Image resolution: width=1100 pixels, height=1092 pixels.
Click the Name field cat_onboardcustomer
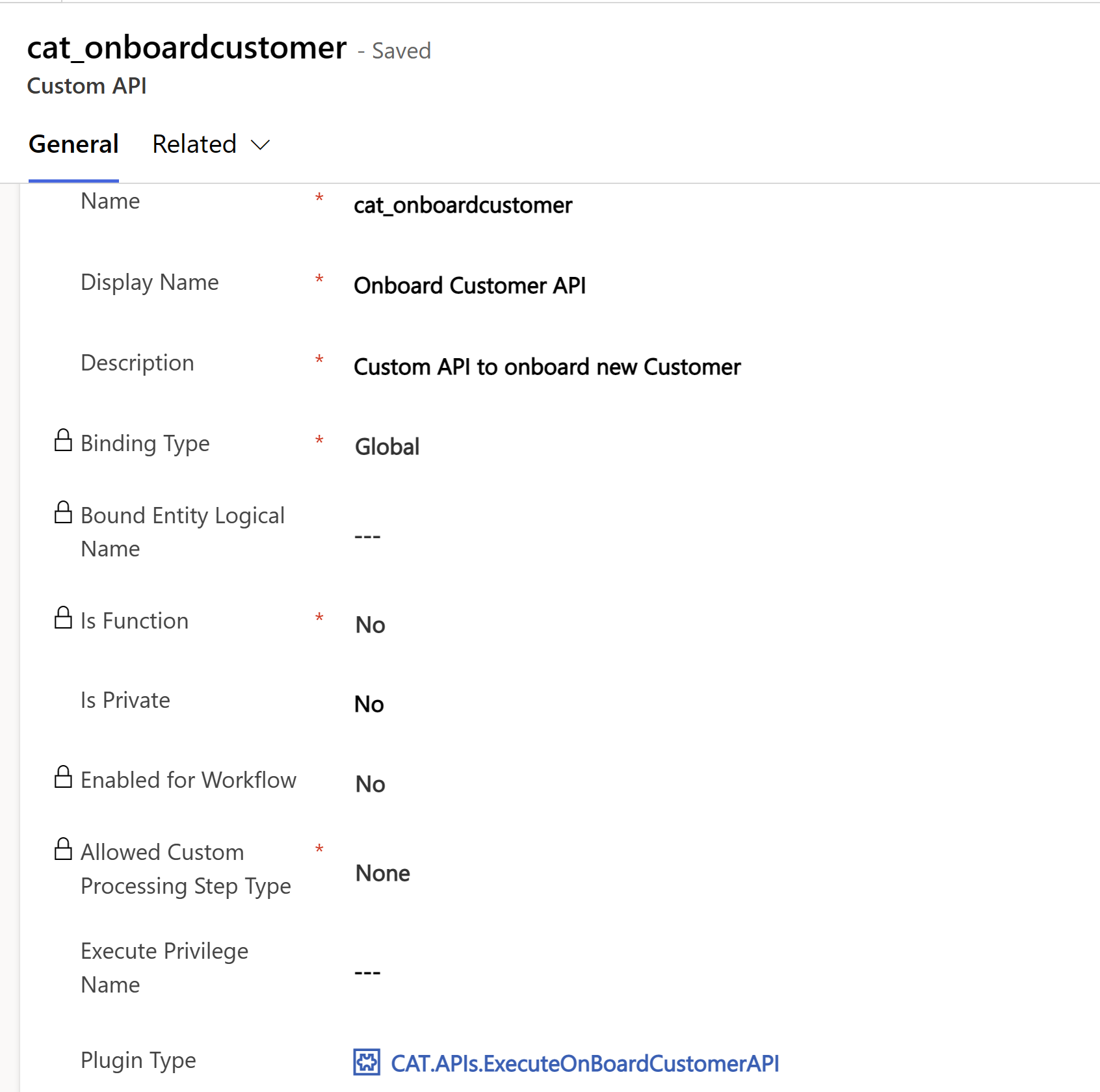coord(463,205)
